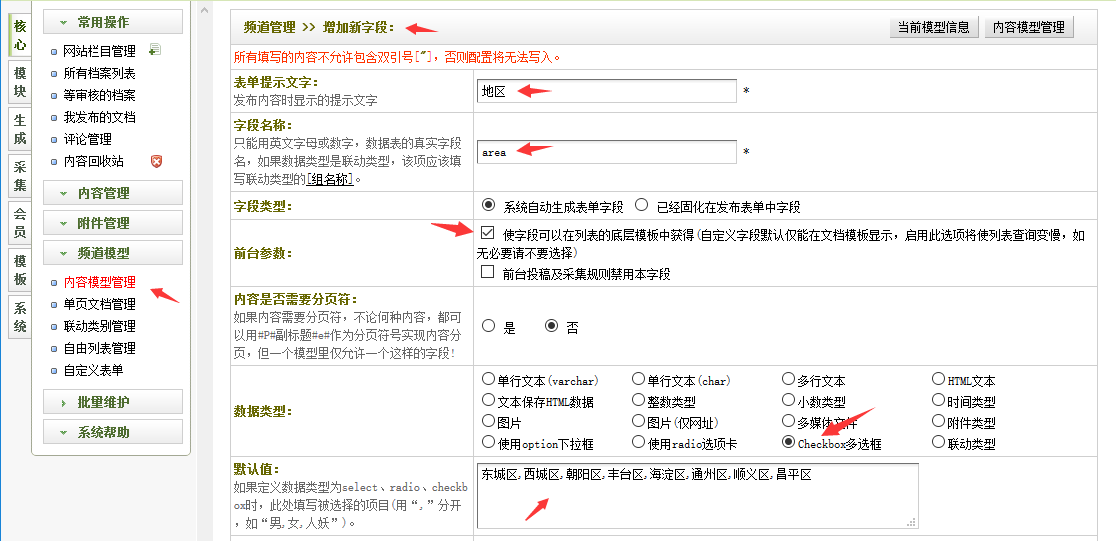
Task: Select the 已经固化在发布表单中字段 radio option
Action: [641, 206]
